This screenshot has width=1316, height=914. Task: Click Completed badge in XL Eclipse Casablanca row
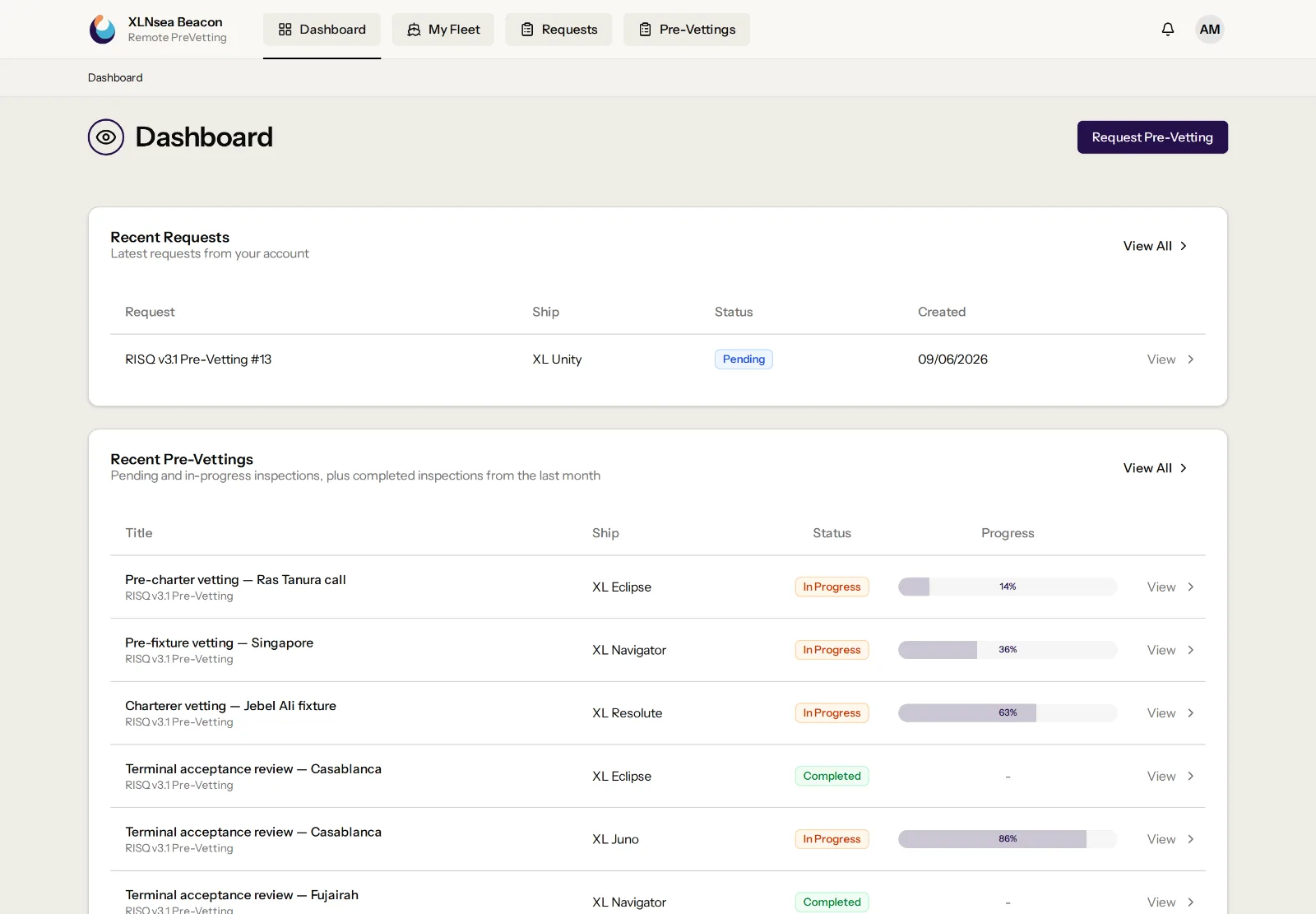[832, 776]
